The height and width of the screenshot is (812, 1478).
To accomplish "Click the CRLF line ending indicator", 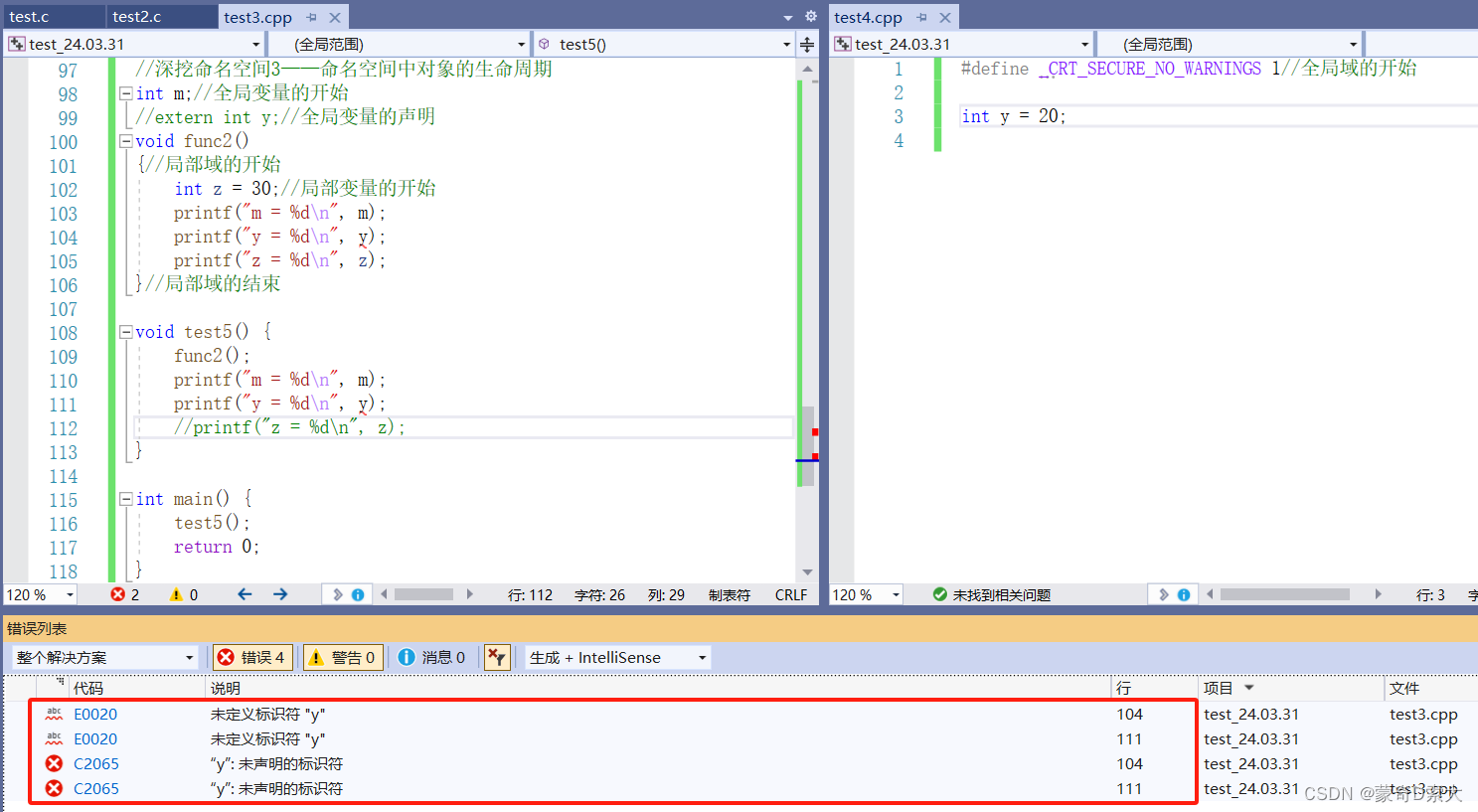I will (x=791, y=594).
